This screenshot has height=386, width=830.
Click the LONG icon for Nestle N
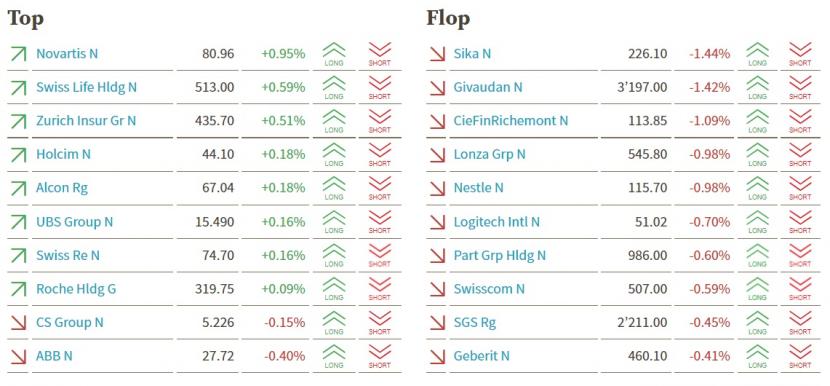click(x=757, y=188)
